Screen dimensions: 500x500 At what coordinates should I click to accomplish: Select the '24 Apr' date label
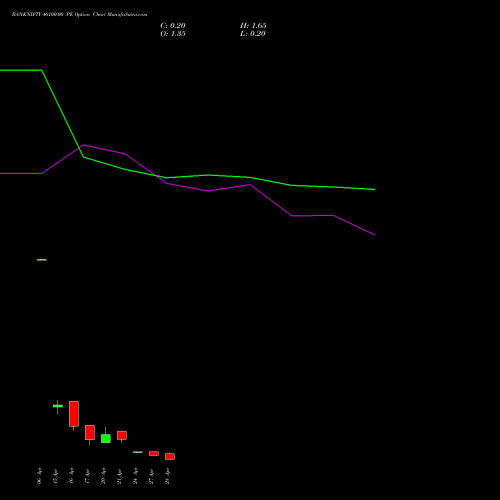pyautogui.click(x=135, y=476)
